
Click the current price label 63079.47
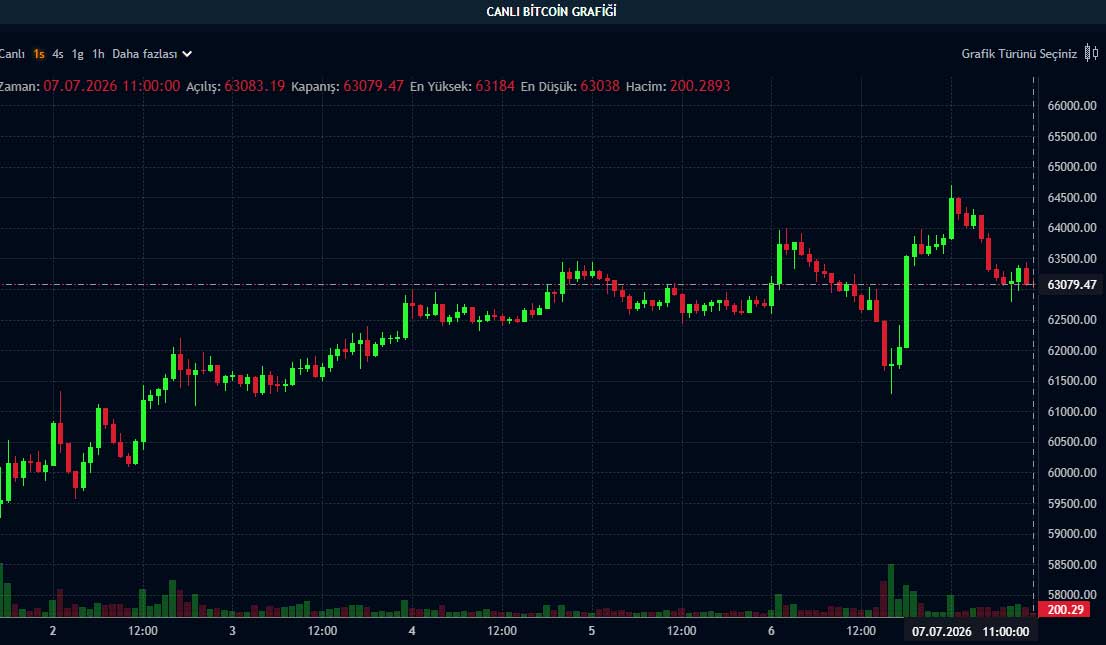coord(1071,284)
